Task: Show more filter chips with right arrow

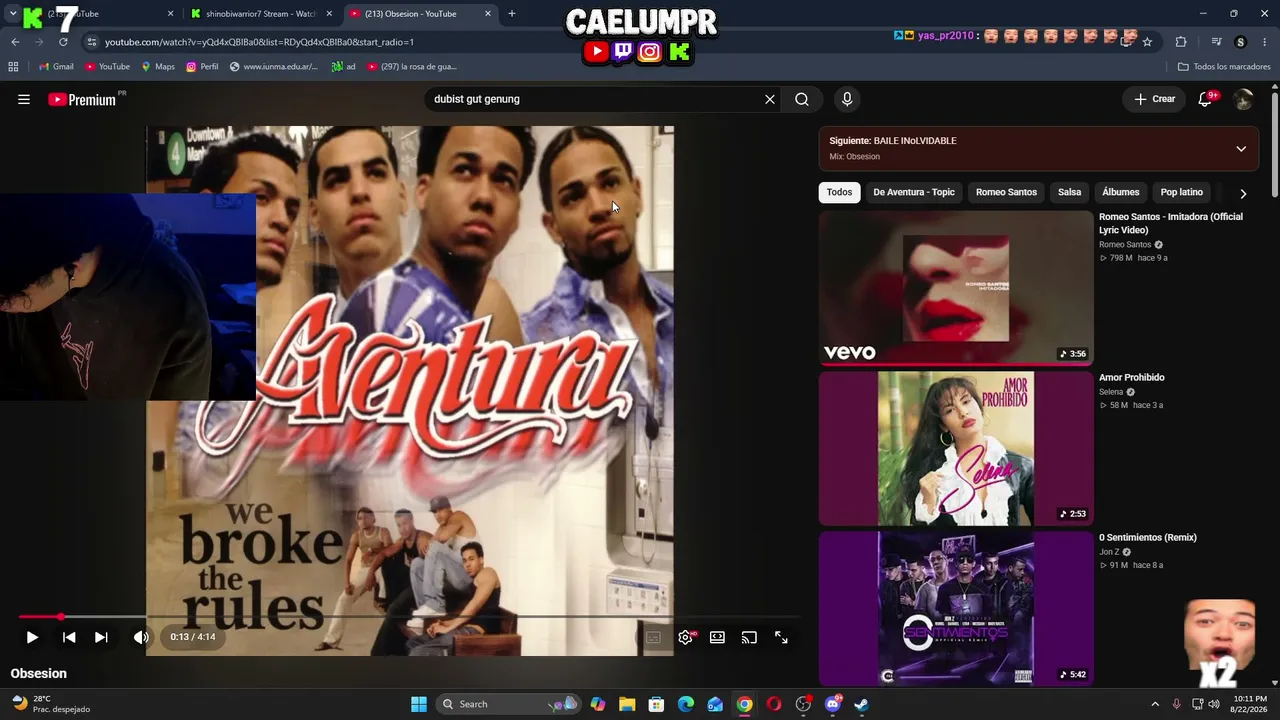Action: [x=1243, y=193]
